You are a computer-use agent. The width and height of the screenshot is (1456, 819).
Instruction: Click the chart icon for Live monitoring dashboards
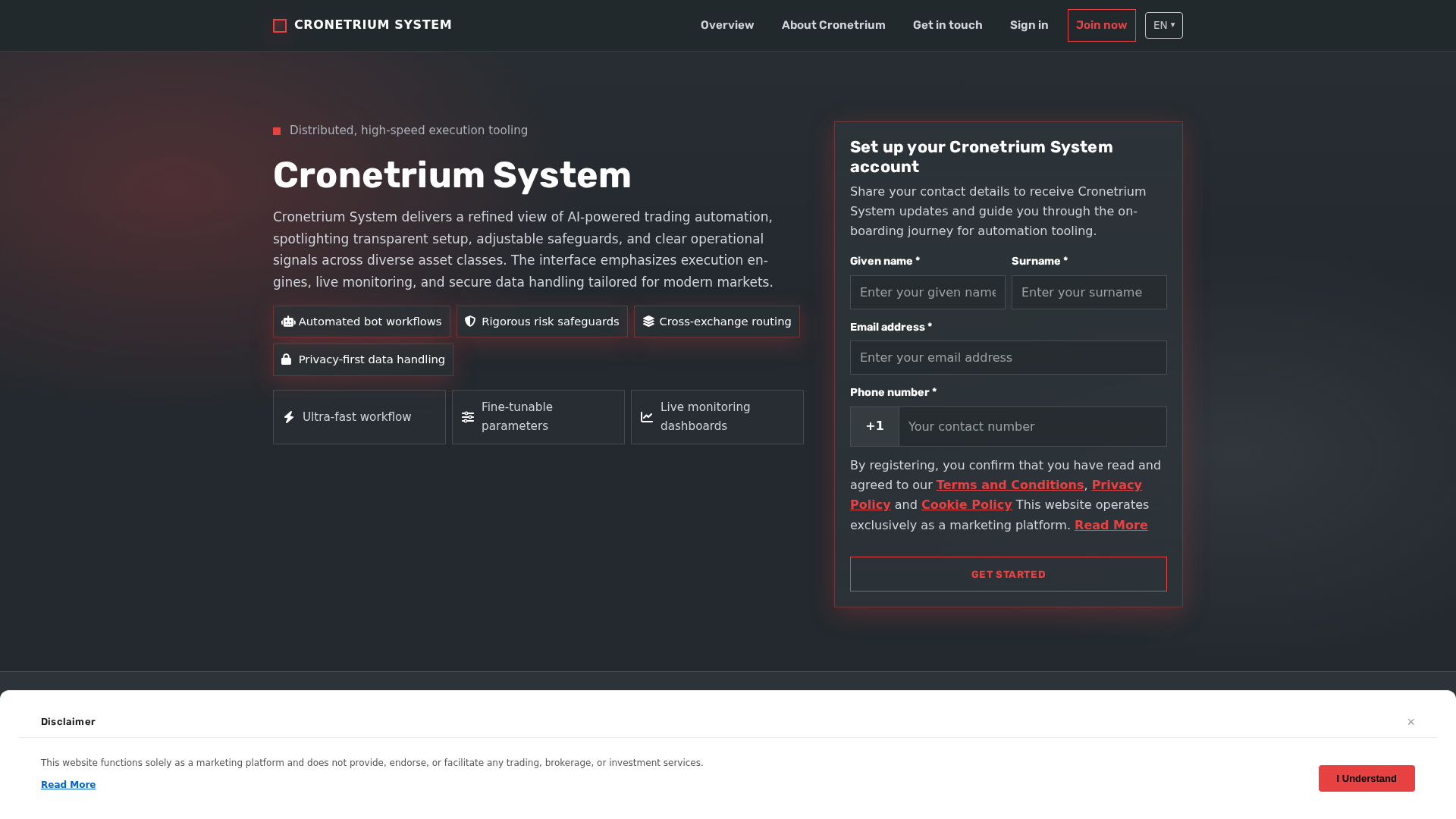[647, 417]
